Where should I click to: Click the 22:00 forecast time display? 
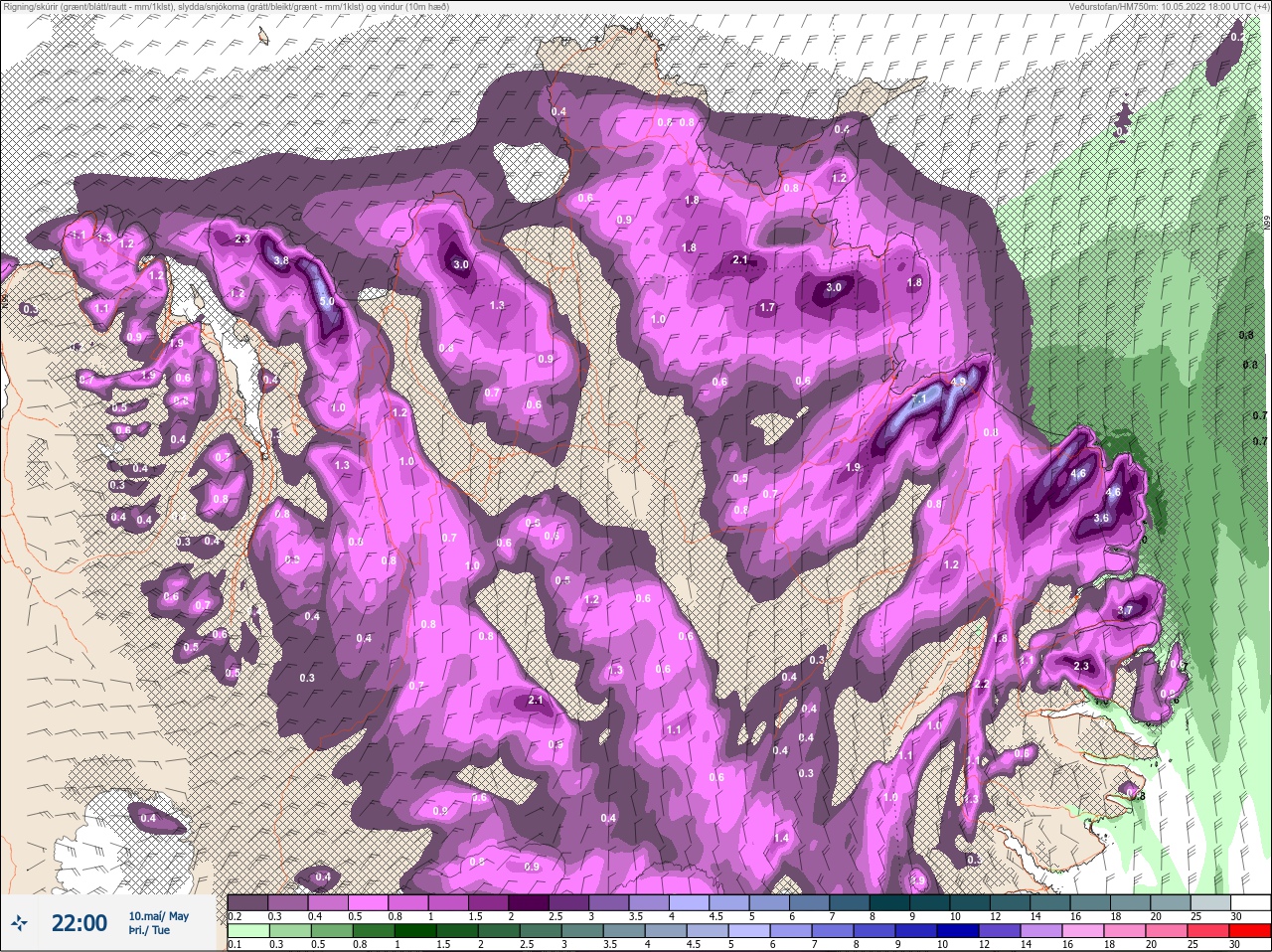79,923
